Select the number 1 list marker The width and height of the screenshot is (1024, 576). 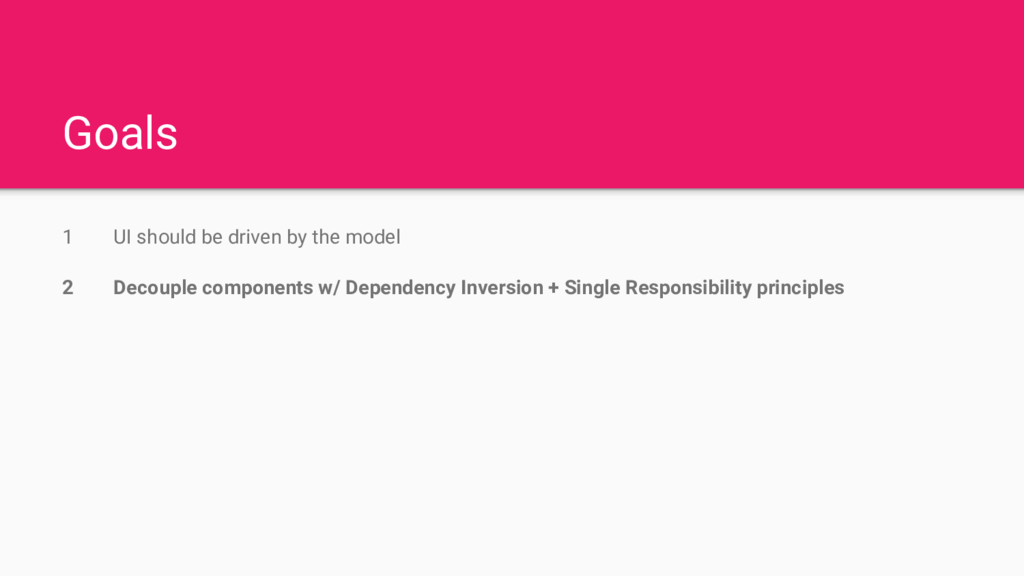point(67,237)
